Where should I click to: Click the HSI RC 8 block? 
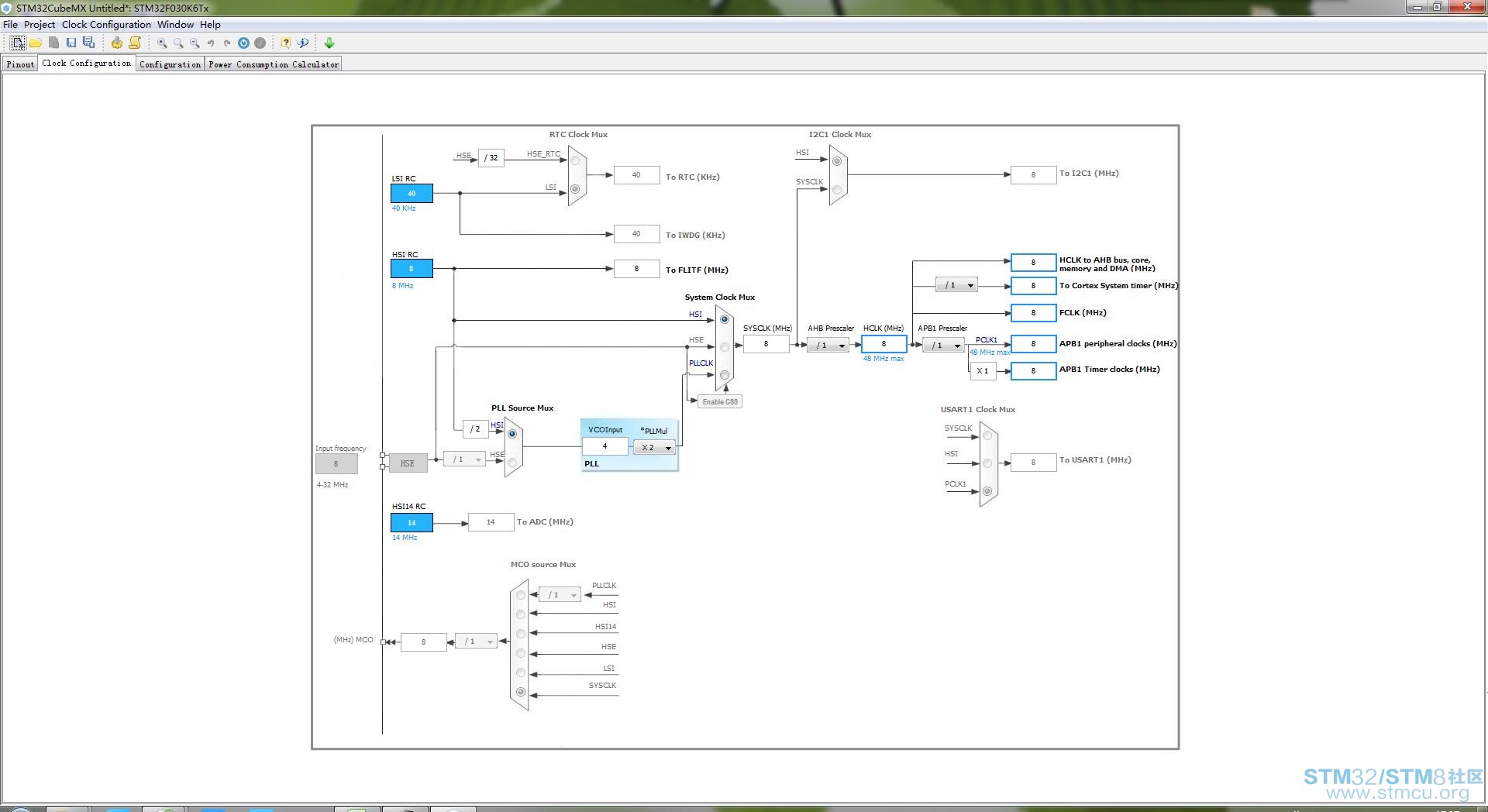[x=412, y=269]
